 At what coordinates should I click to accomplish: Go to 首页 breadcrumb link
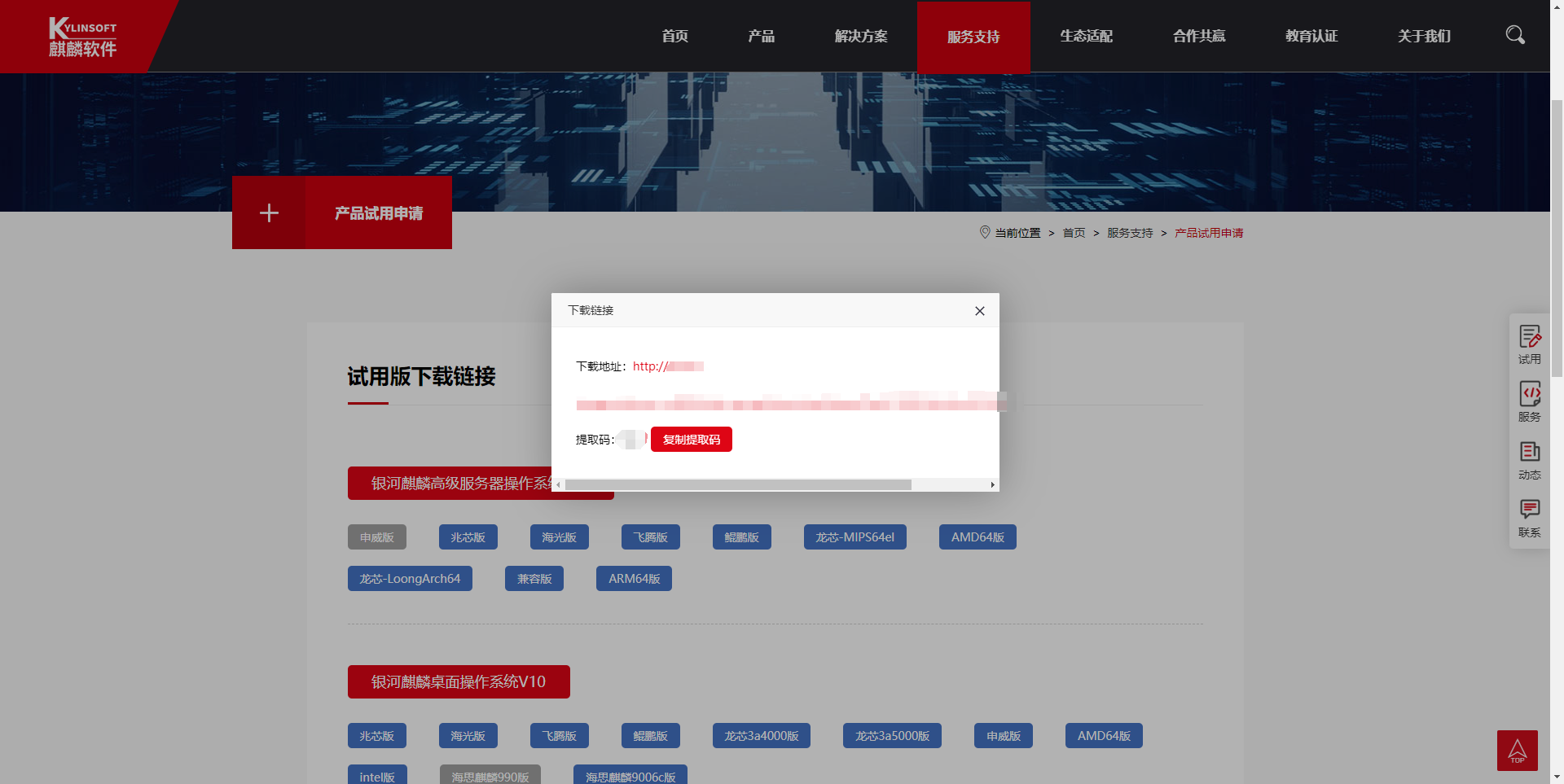coord(1074,233)
